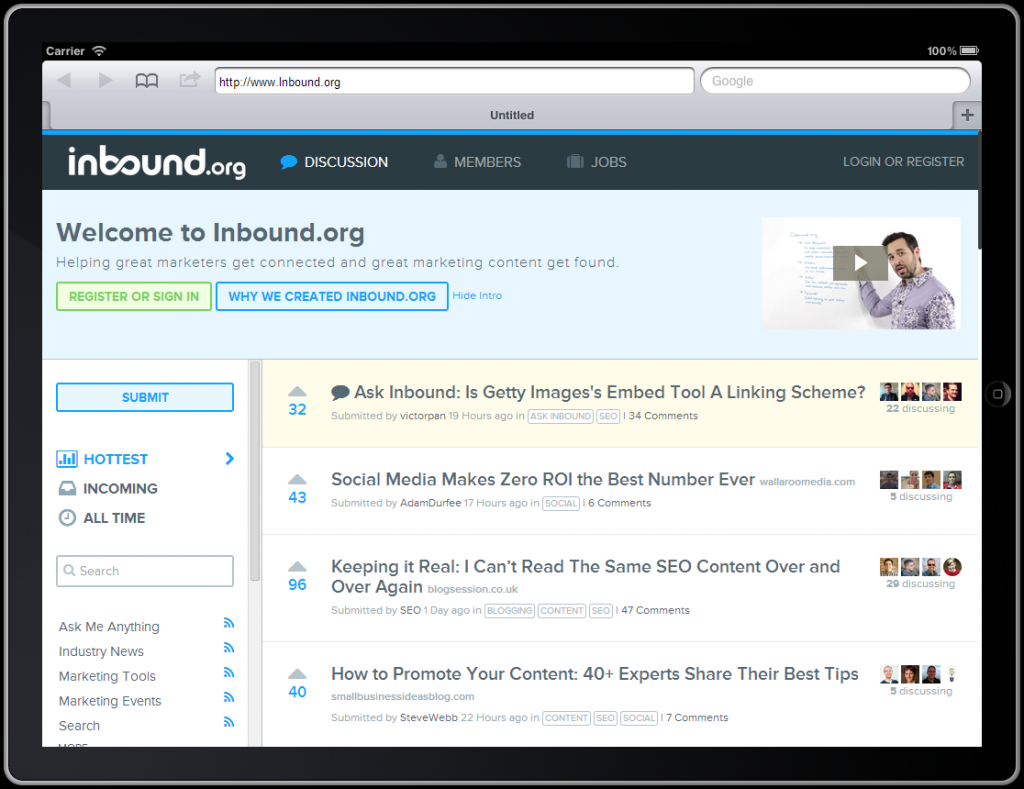This screenshot has width=1024, height=789.
Task: Upvote the Getty Images Embed Tool post
Action: [297, 391]
